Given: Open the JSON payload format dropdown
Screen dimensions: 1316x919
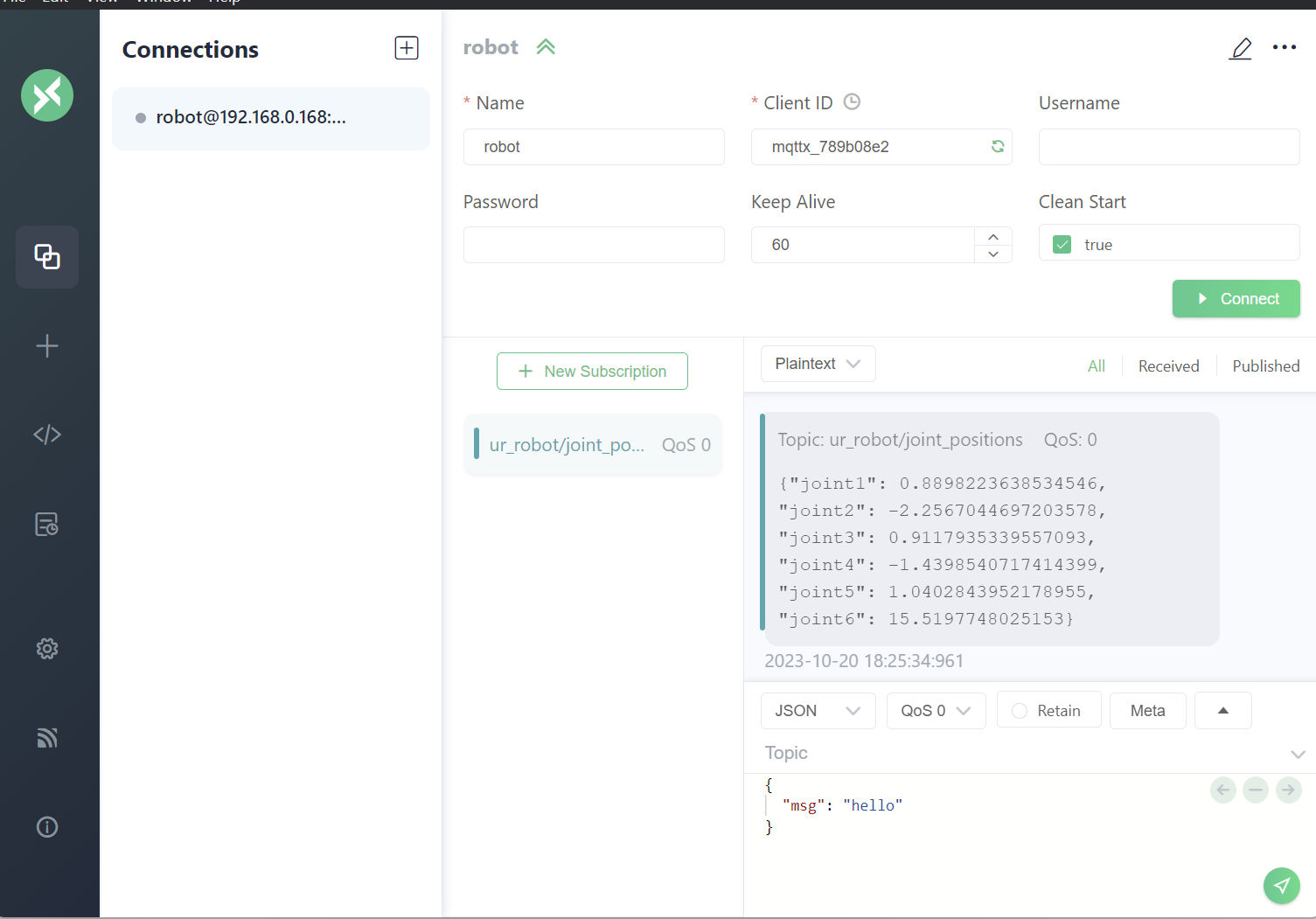Looking at the screenshot, I should [818, 711].
